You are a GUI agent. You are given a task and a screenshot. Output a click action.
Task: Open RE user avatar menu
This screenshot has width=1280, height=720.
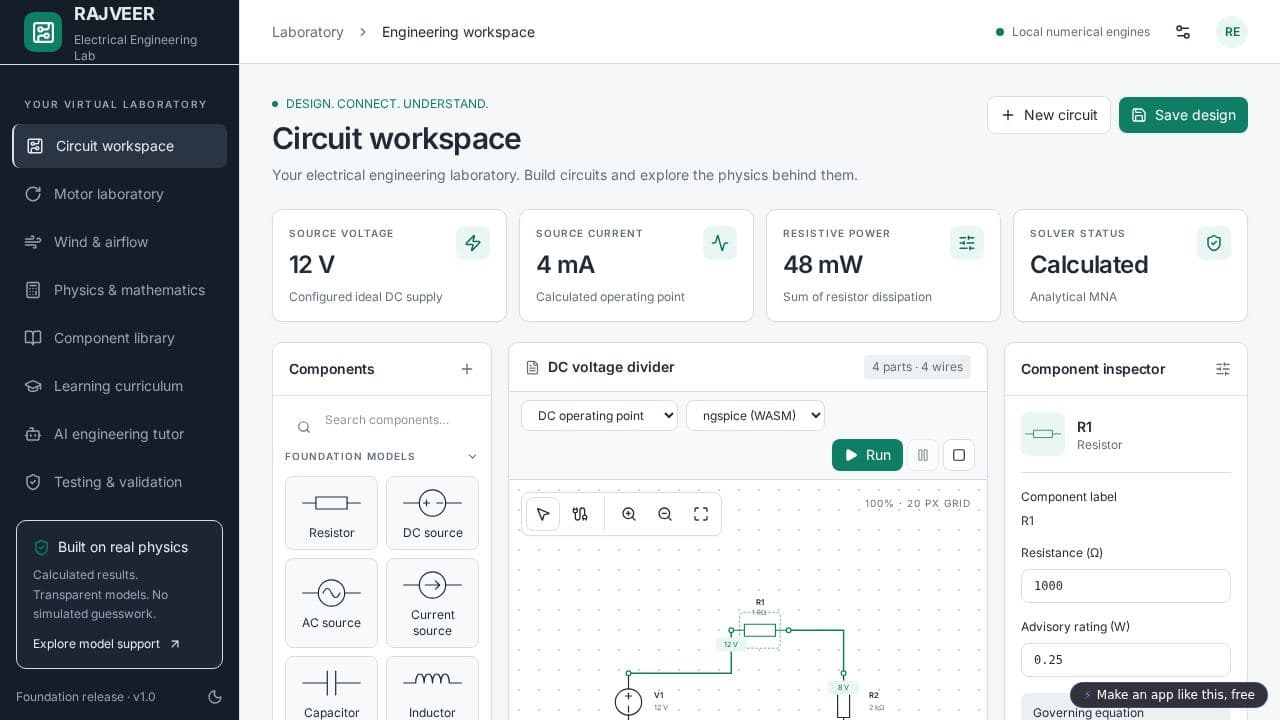[x=1232, y=32]
